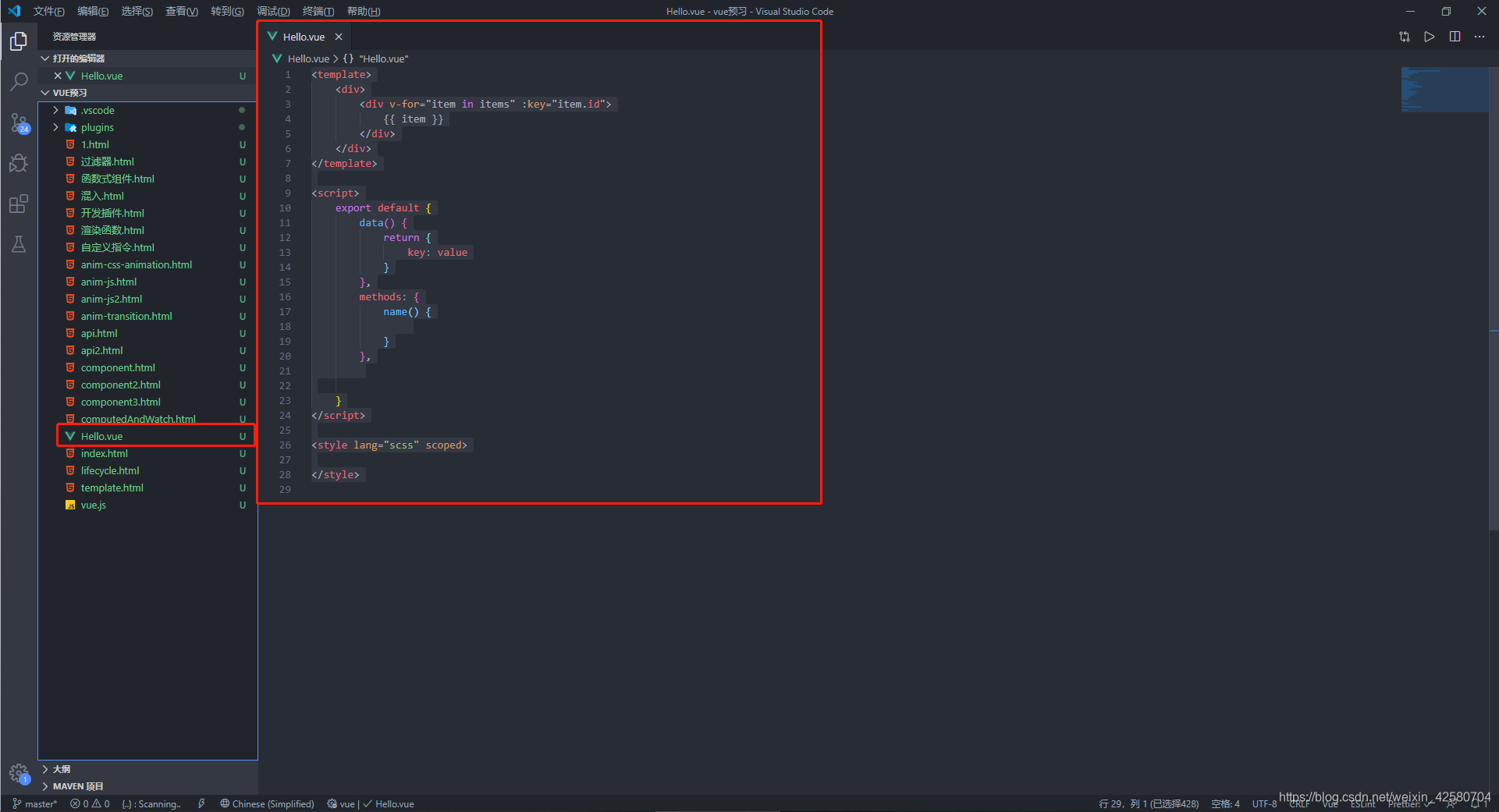The height and width of the screenshot is (812, 1499).
Task: Open lifecycle.html in the explorer
Action: (x=148, y=470)
